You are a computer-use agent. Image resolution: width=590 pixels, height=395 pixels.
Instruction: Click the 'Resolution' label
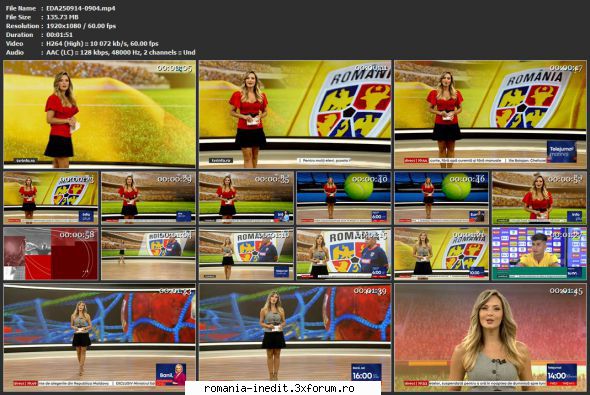[x=22, y=26]
